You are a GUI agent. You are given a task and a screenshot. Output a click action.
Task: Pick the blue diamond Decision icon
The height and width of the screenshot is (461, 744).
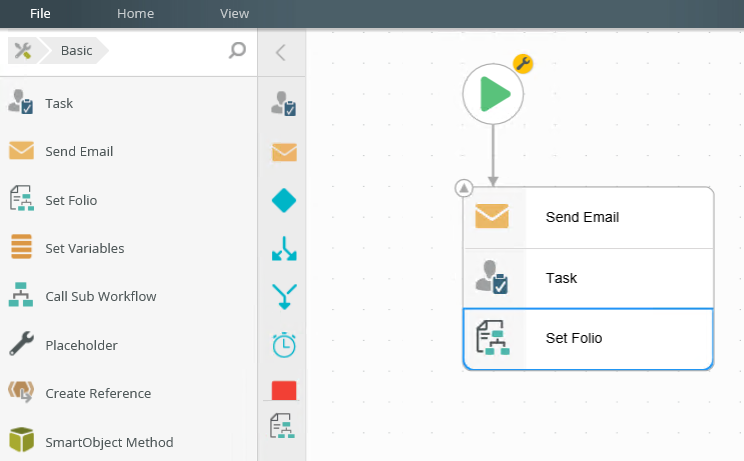(x=284, y=200)
